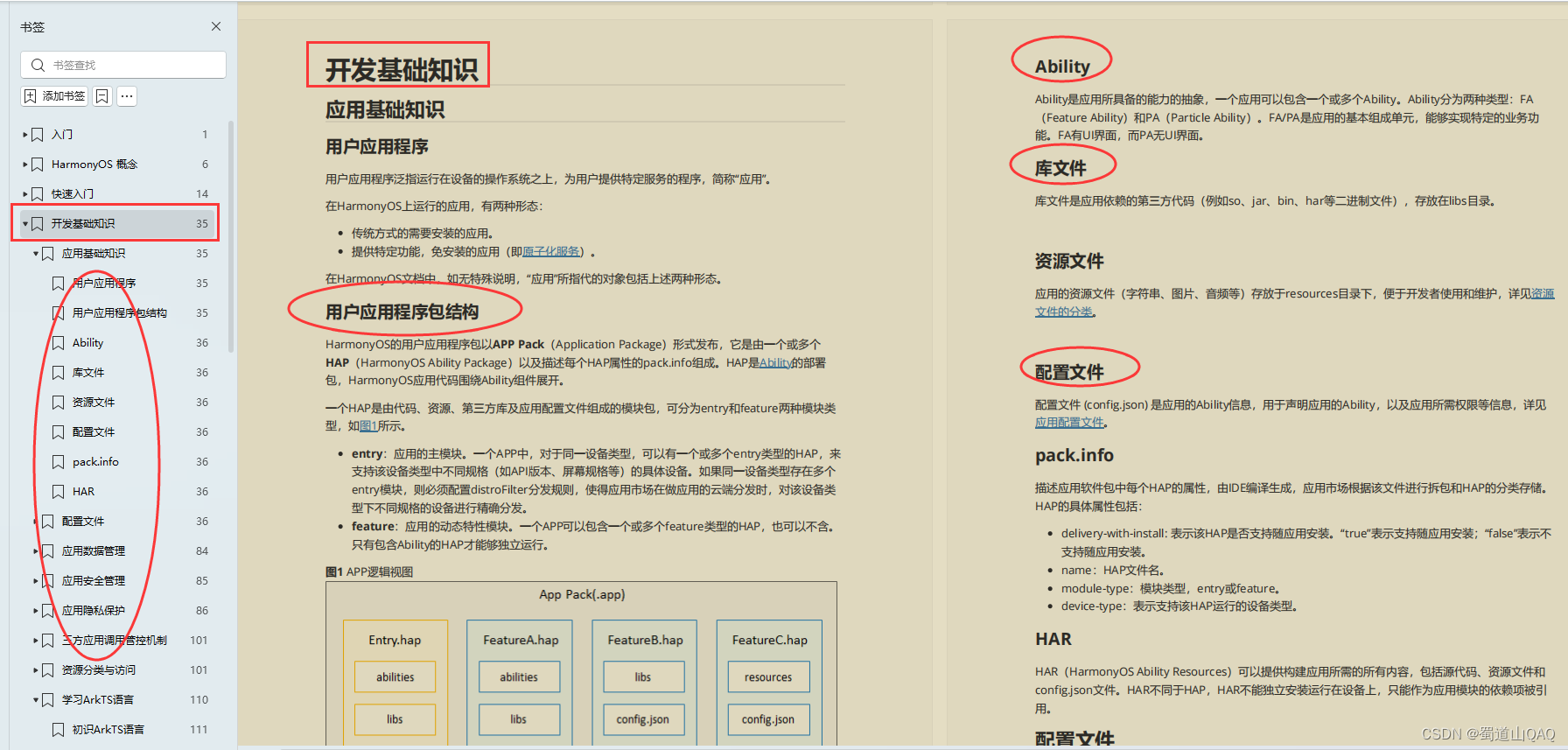Expand the 入门 bookmark
This screenshot has height=750, width=1568.
tap(25, 135)
